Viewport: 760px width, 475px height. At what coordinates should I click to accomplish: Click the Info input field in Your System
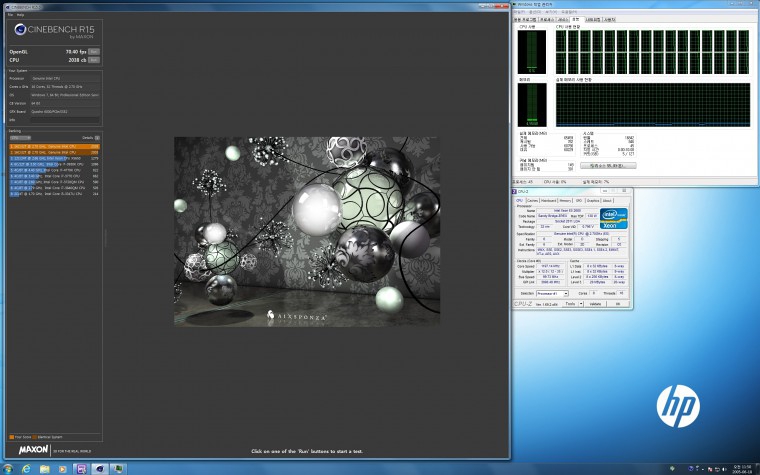[x=65, y=120]
